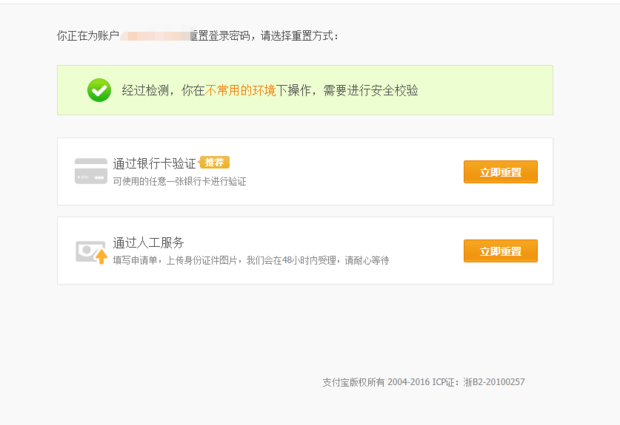Select the 通过银行卡验证 heading
The height and width of the screenshot is (425, 620).
(154, 163)
